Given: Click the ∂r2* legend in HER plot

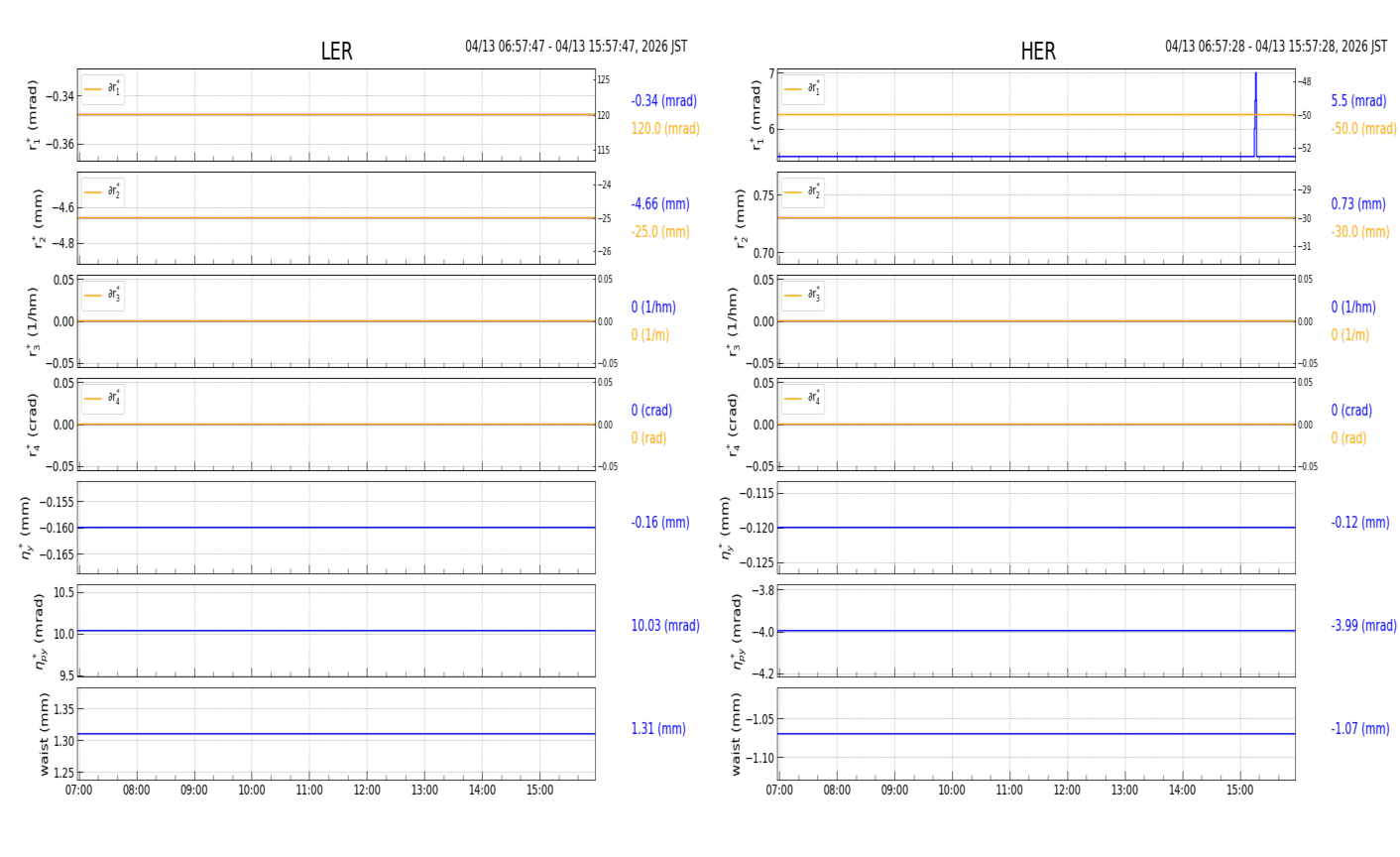Looking at the screenshot, I should pos(803,191).
